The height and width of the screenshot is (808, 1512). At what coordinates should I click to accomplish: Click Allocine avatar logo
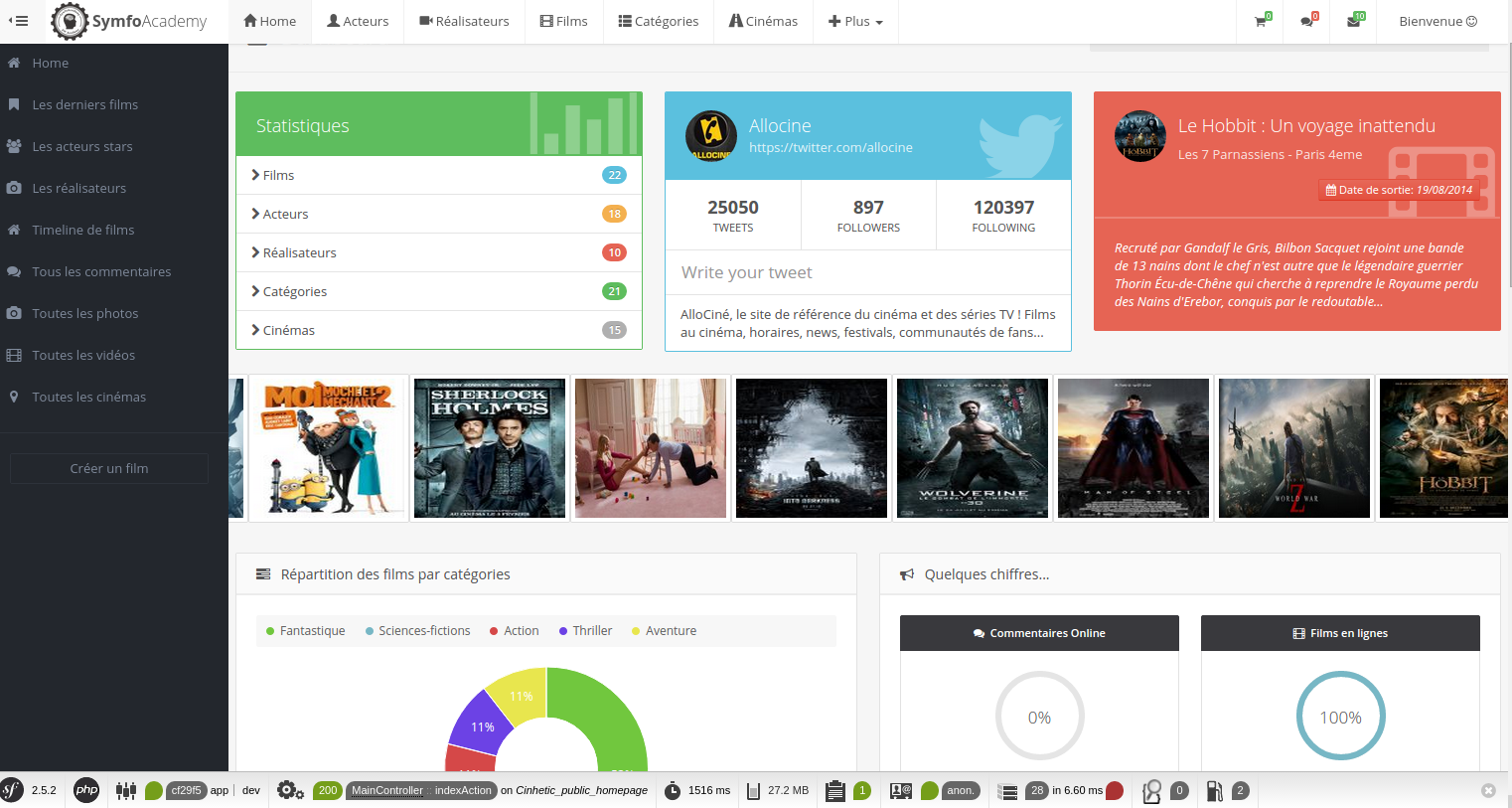pyautogui.click(x=711, y=136)
